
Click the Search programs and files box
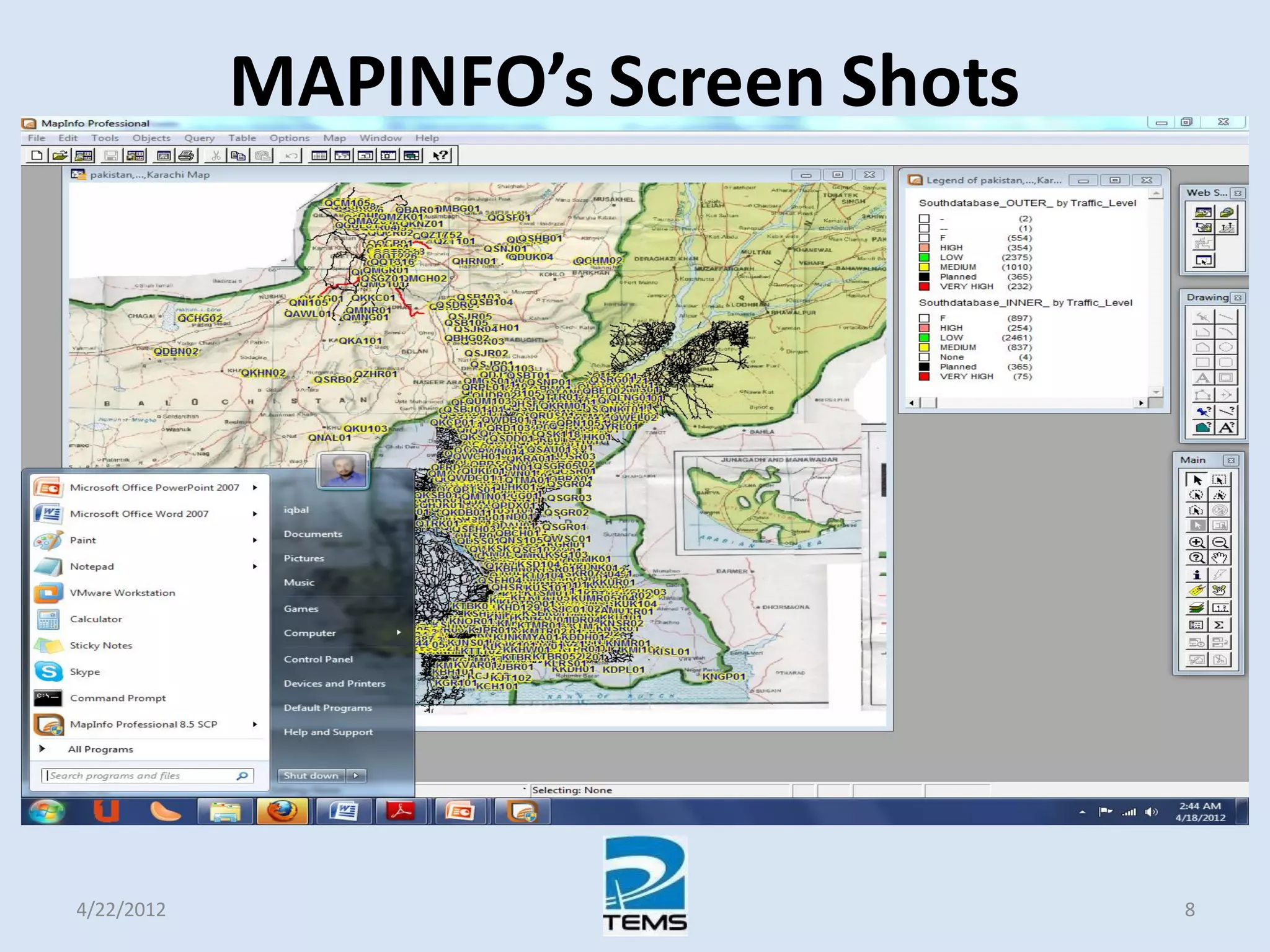click(x=148, y=775)
